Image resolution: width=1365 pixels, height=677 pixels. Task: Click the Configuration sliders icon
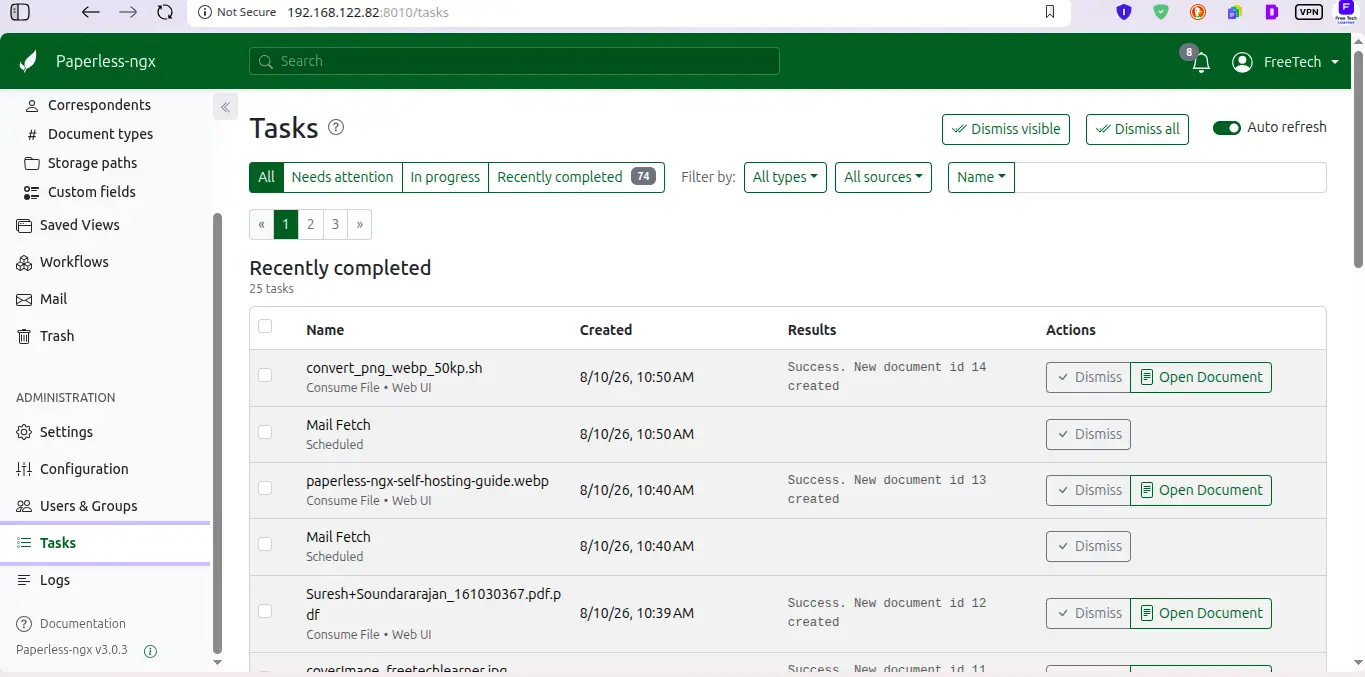pos(24,469)
